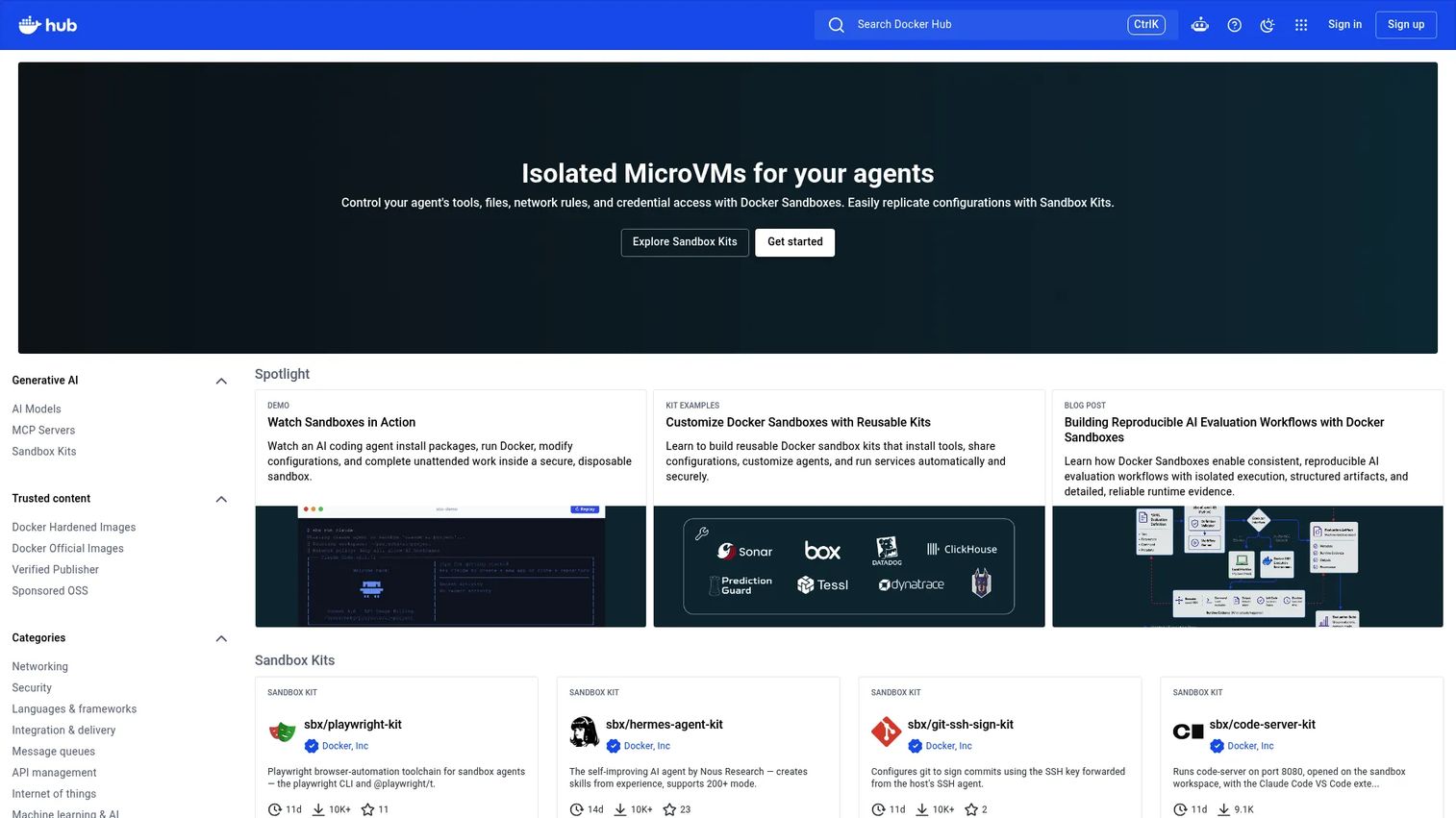Click the Sign up button
1456x818 pixels.
[x=1406, y=25]
